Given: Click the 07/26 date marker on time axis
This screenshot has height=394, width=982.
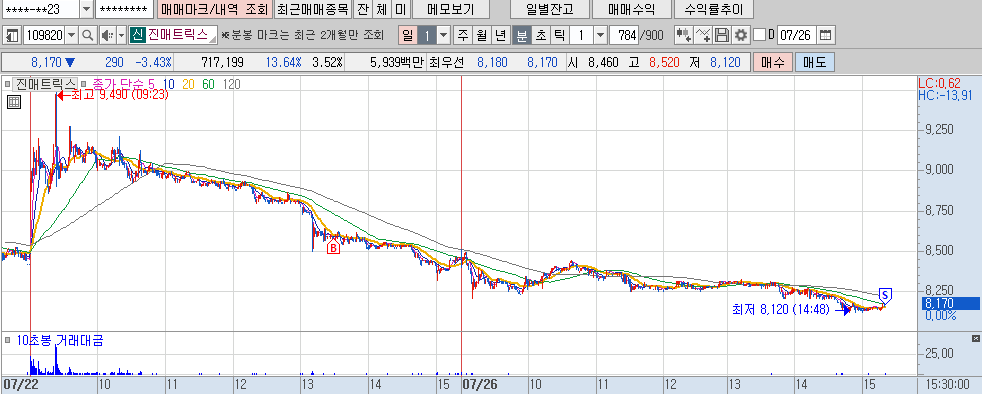Looking at the screenshot, I should (x=481, y=383).
